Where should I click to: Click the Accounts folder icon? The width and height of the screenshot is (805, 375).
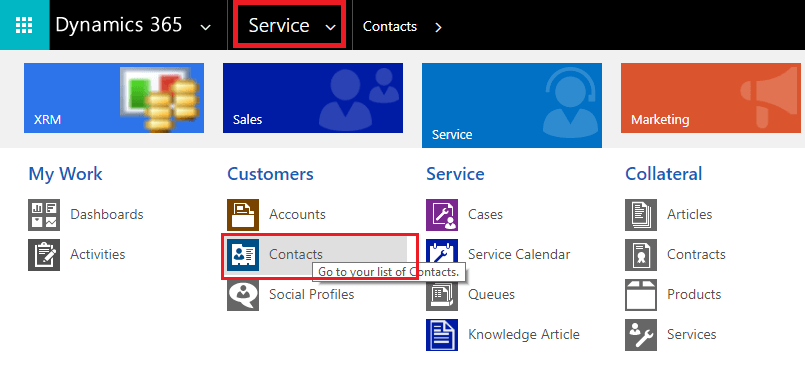(x=243, y=215)
